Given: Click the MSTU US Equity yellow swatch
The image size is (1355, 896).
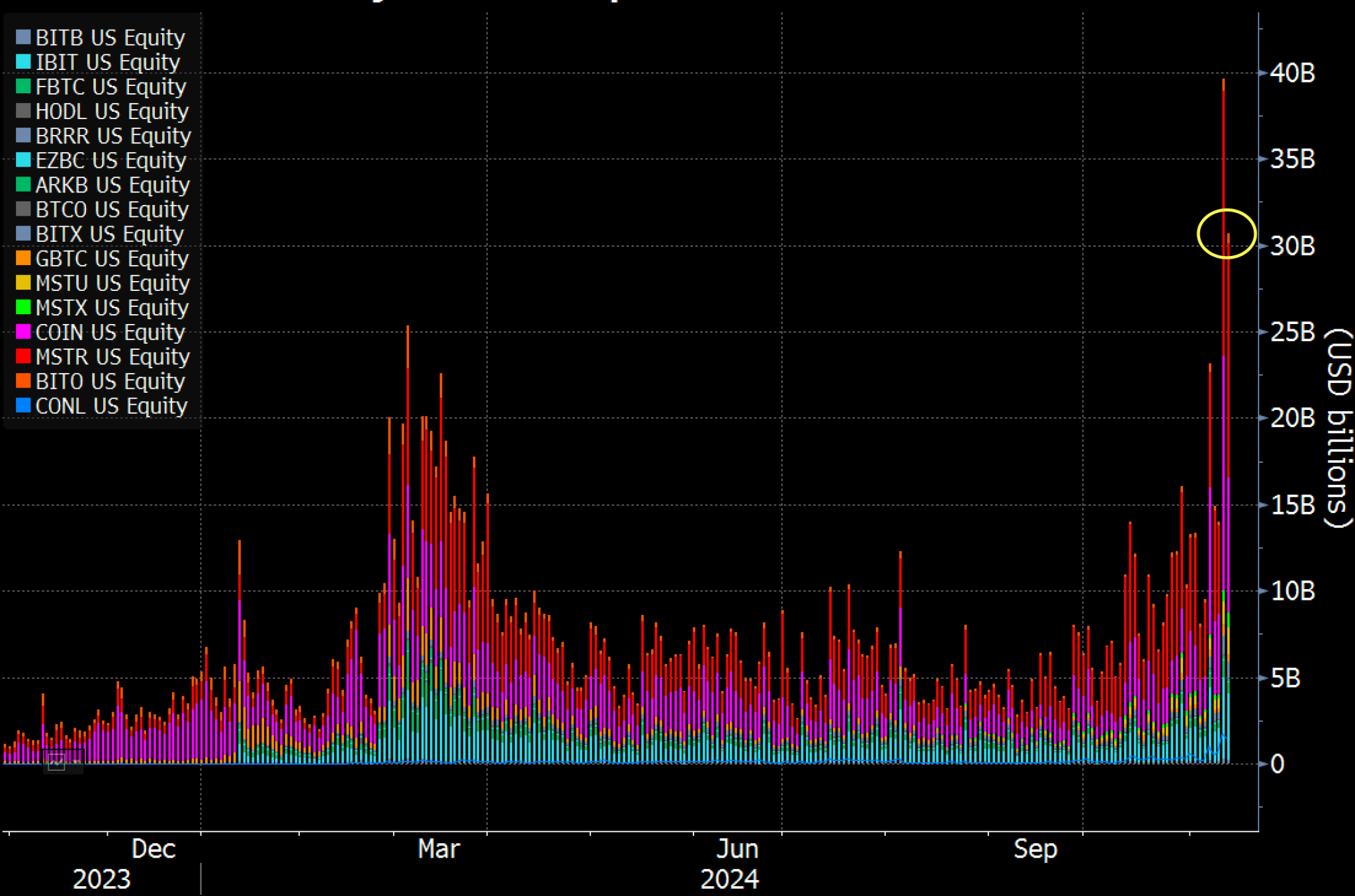Looking at the screenshot, I should coord(23,282).
